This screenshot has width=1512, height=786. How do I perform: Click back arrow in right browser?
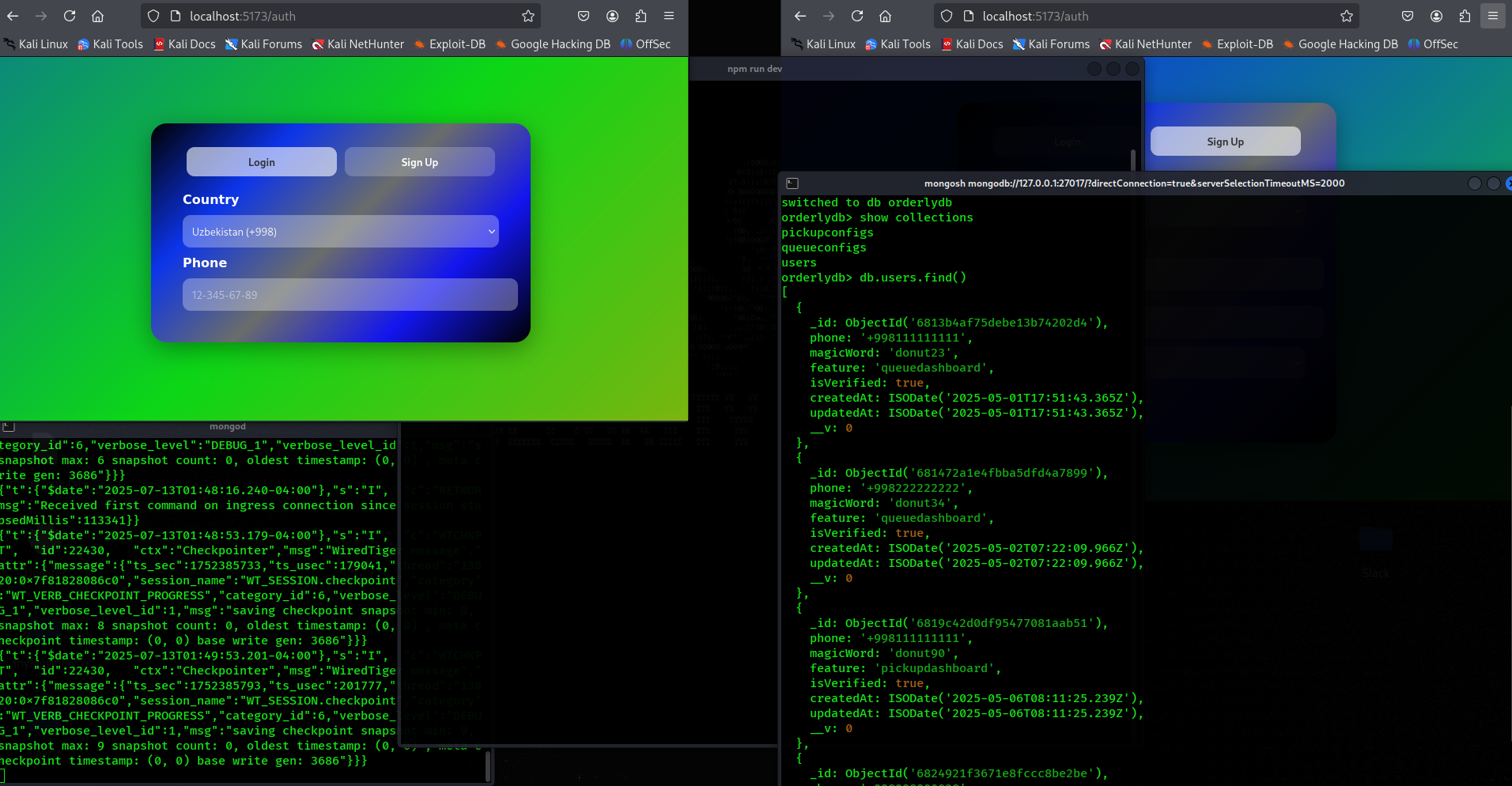tap(800, 16)
